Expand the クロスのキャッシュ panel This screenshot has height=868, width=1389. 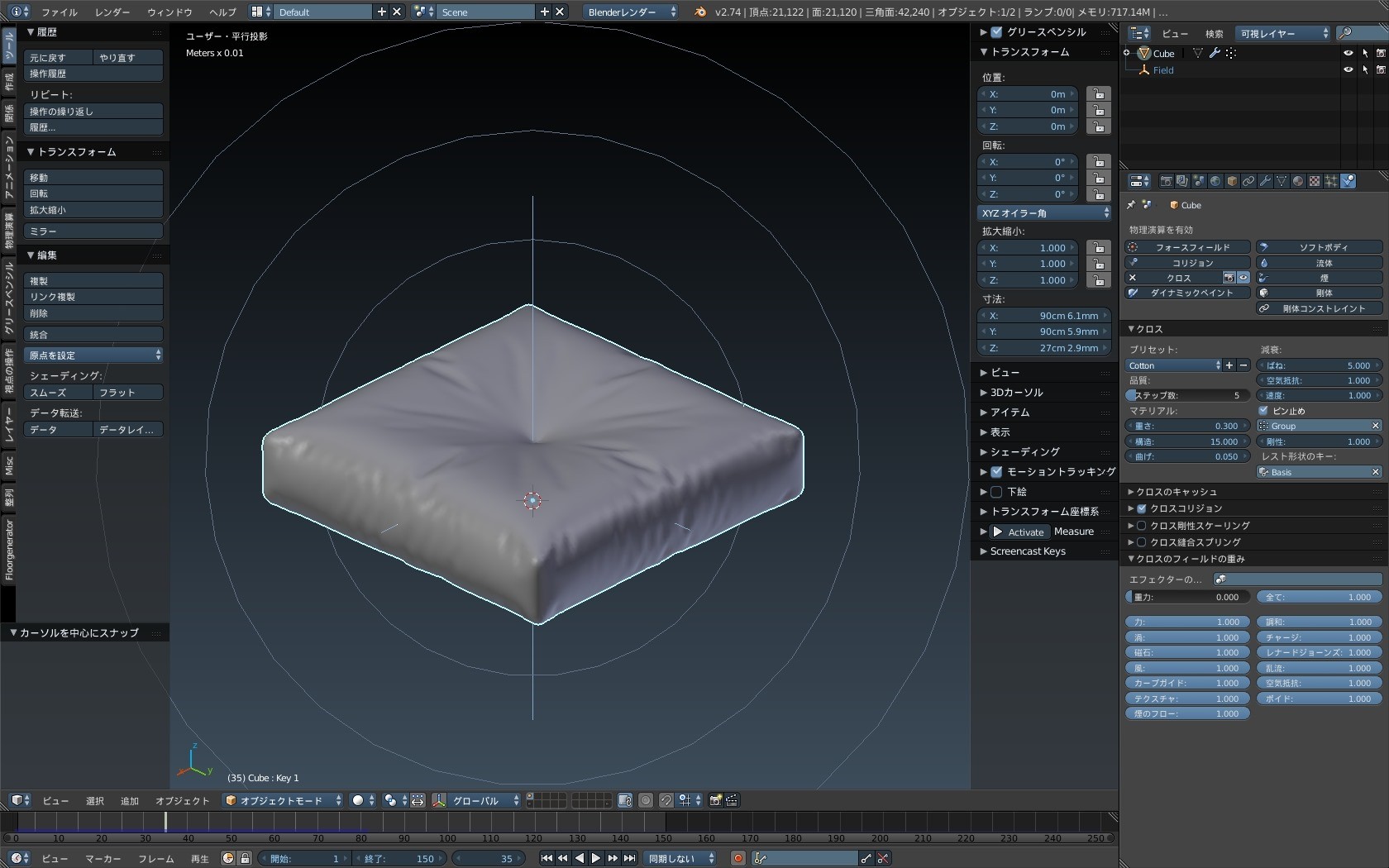1177,492
